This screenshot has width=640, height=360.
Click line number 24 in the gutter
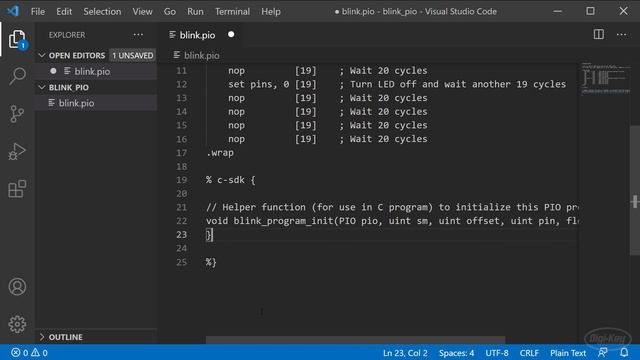(182, 248)
